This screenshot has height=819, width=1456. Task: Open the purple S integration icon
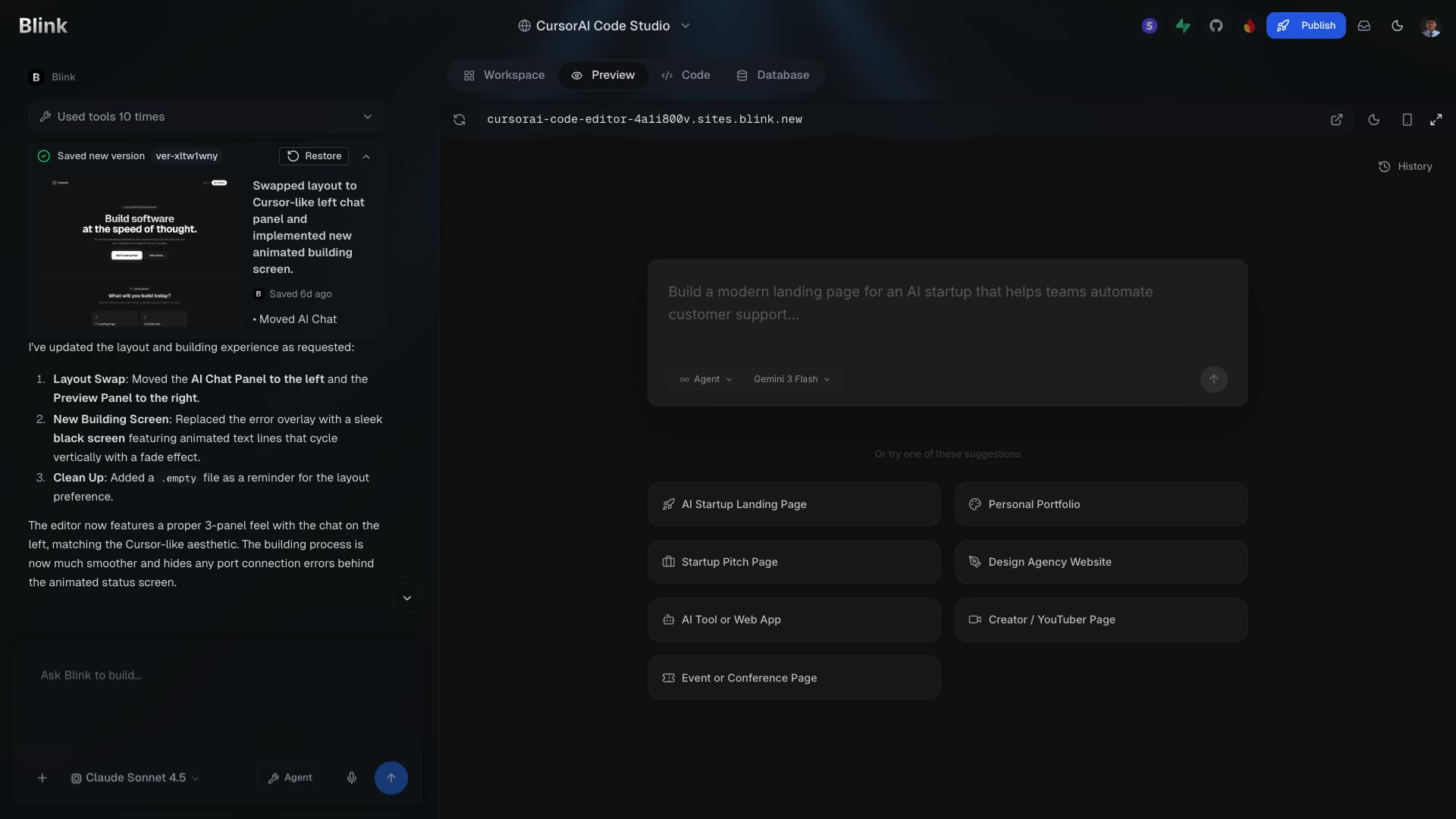1150,26
